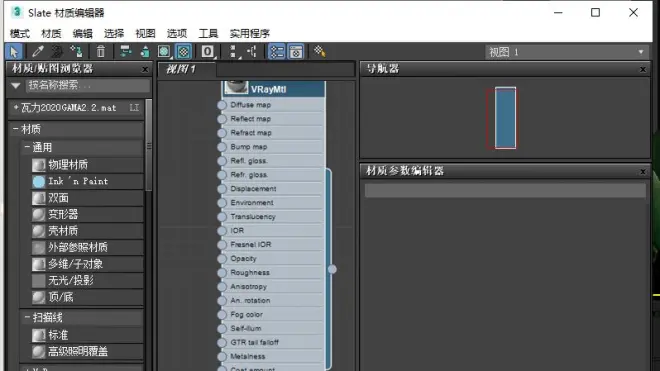The image size is (660, 371).
Task: Click the Displacement input socket
Action: (x=222, y=189)
